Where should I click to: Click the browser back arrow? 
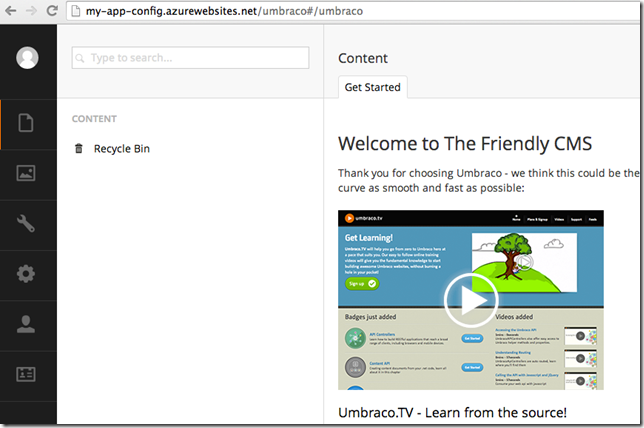click(11, 11)
